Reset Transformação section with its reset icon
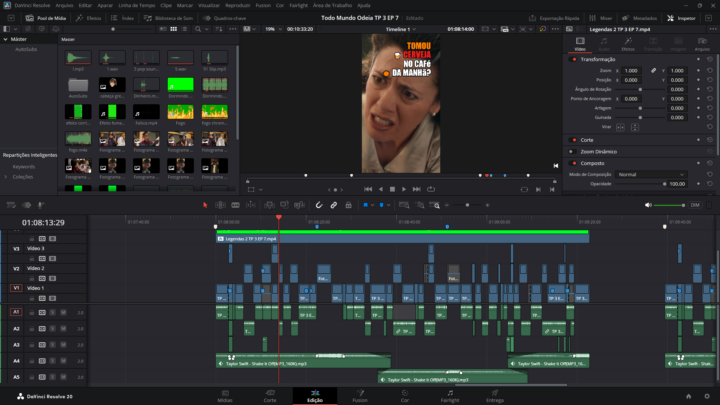 click(x=710, y=59)
